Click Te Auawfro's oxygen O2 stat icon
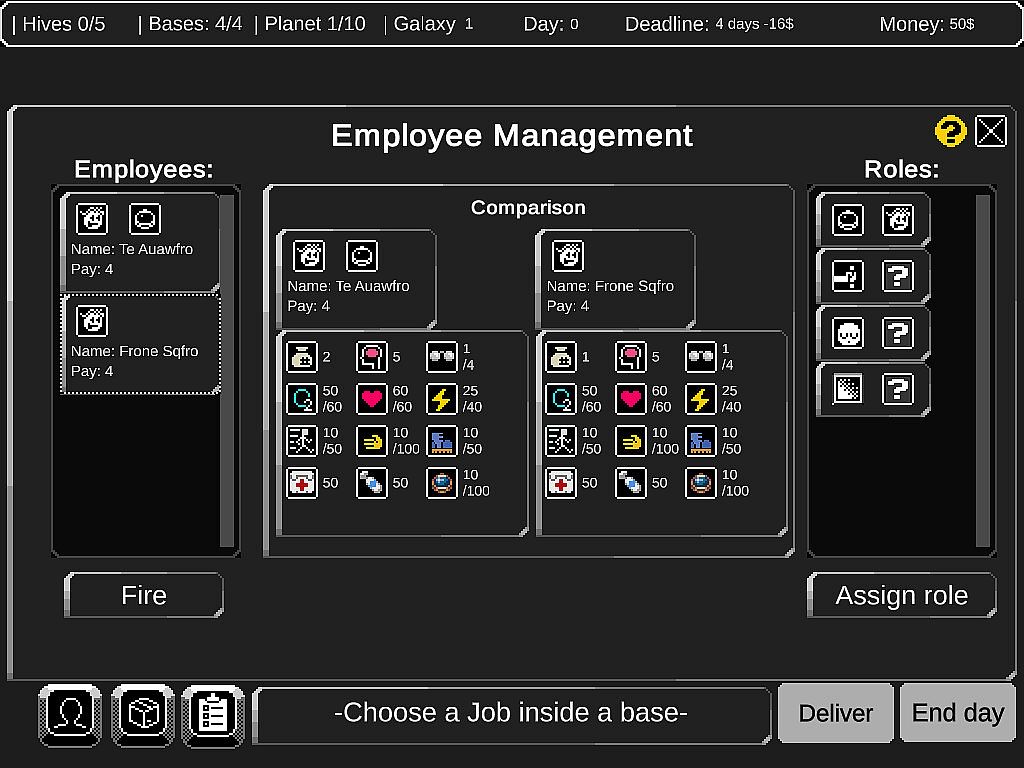The image size is (1024, 768). coord(302,398)
